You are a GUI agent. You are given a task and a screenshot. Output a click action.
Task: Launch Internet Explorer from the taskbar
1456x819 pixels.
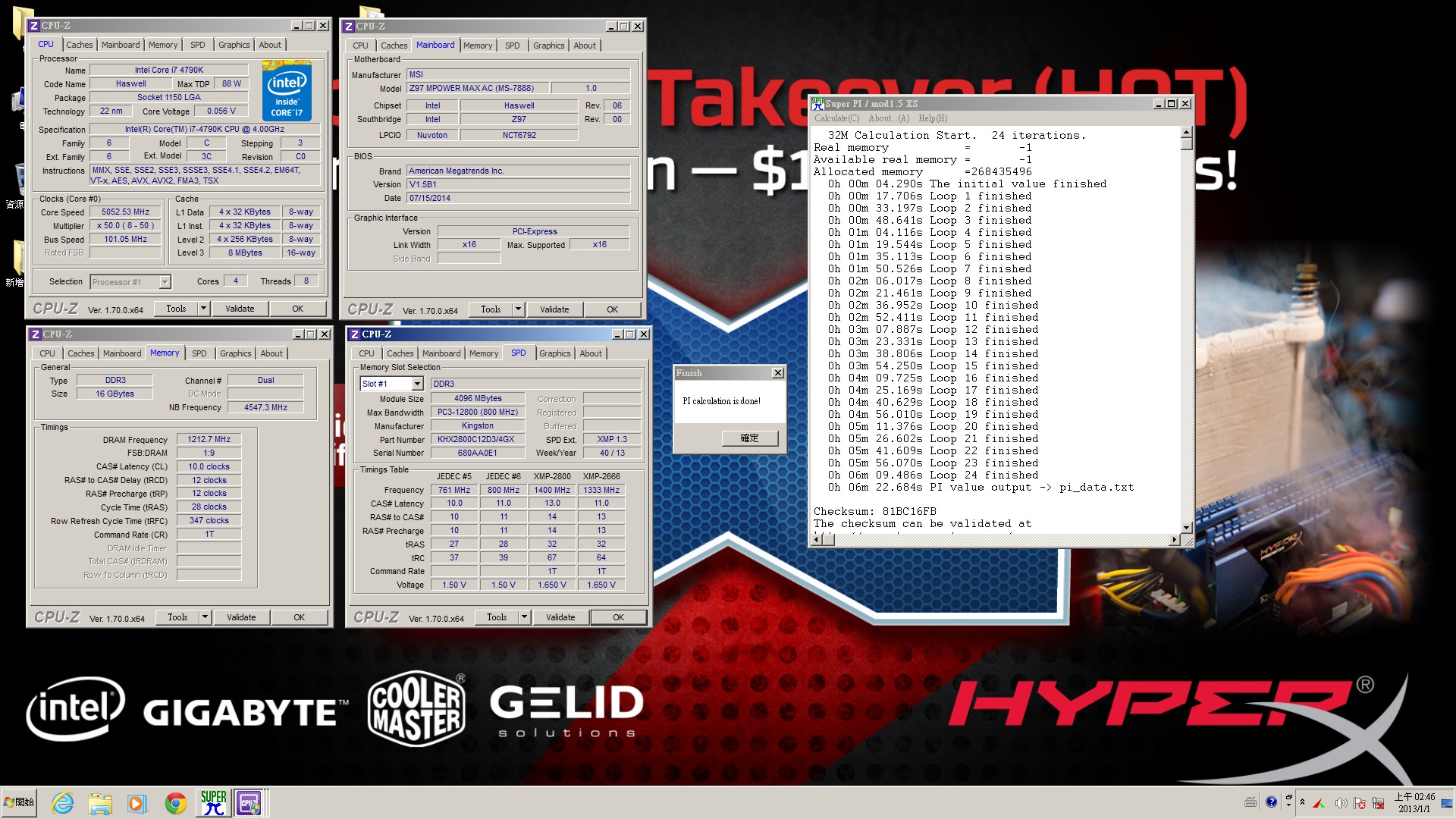(x=62, y=802)
